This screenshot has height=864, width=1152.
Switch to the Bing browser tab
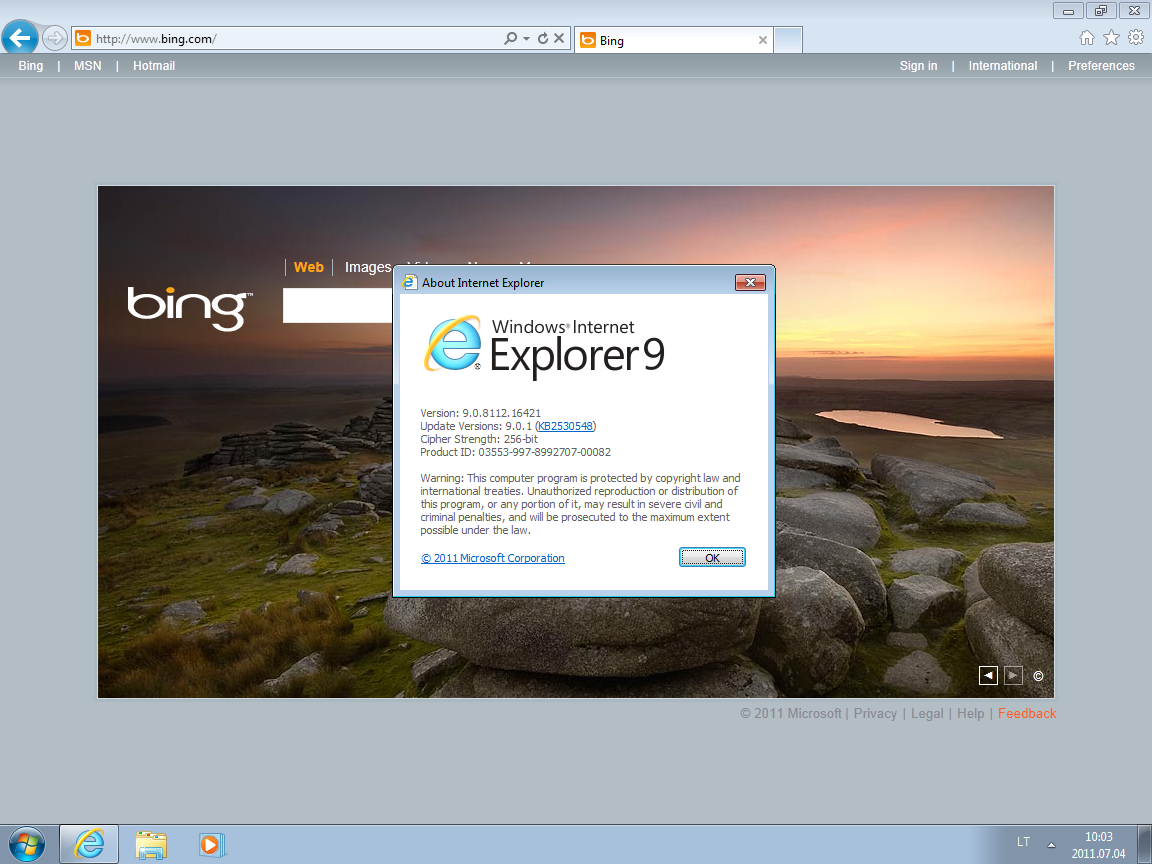[x=670, y=40]
